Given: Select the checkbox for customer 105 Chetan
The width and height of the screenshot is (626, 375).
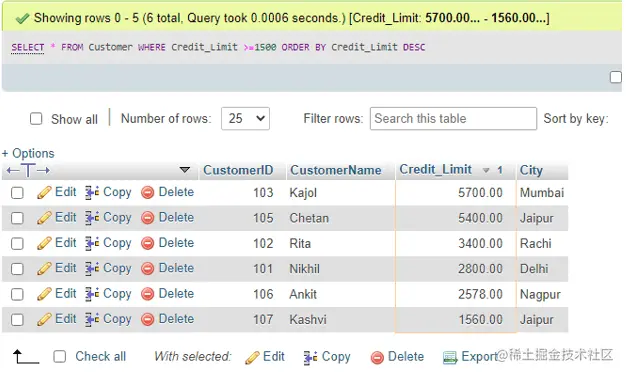Looking at the screenshot, I should (17, 218).
